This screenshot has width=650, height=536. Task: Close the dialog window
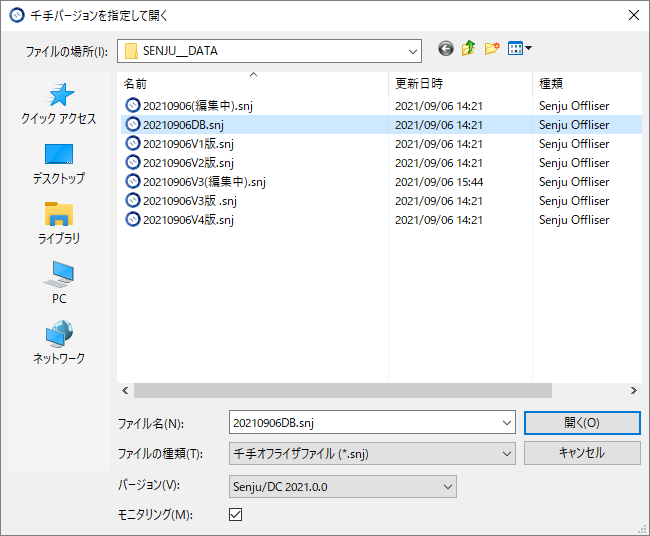(x=633, y=15)
